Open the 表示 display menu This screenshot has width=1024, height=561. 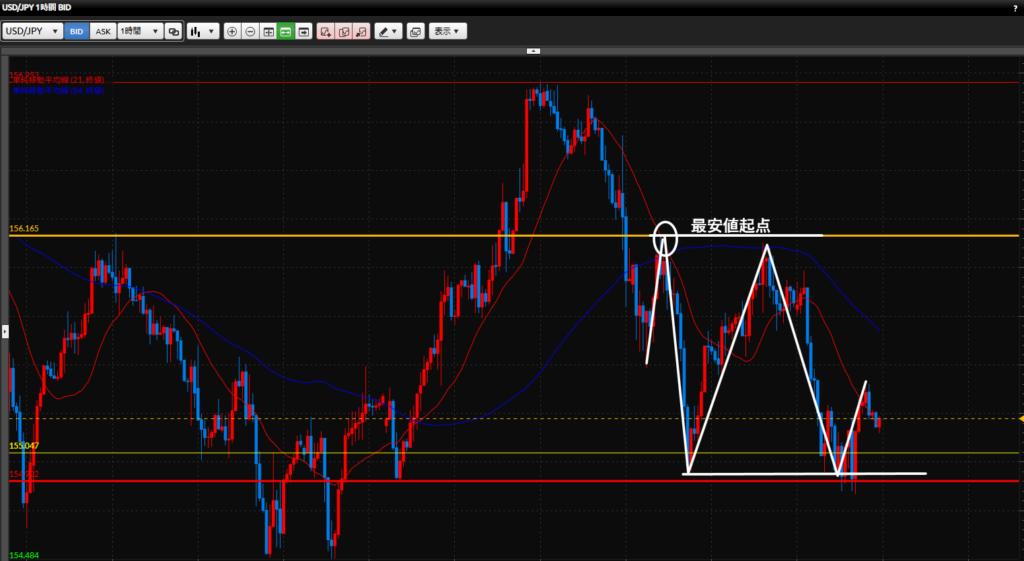click(447, 31)
